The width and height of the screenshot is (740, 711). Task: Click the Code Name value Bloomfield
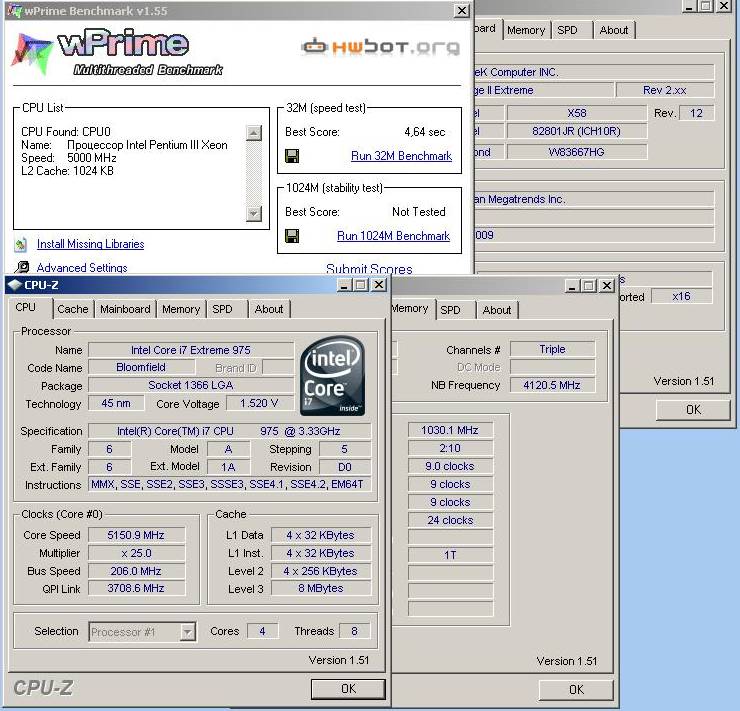click(x=141, y=367)
